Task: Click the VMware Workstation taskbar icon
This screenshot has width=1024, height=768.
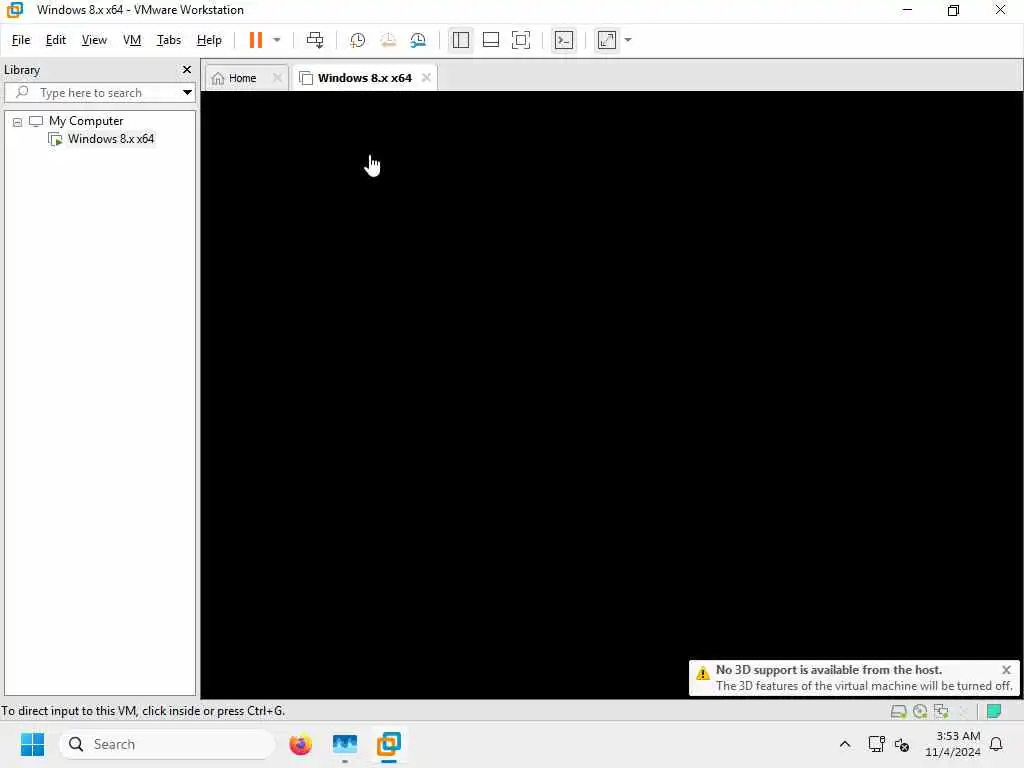Action: pyautogui.click(x=389, y=744)
